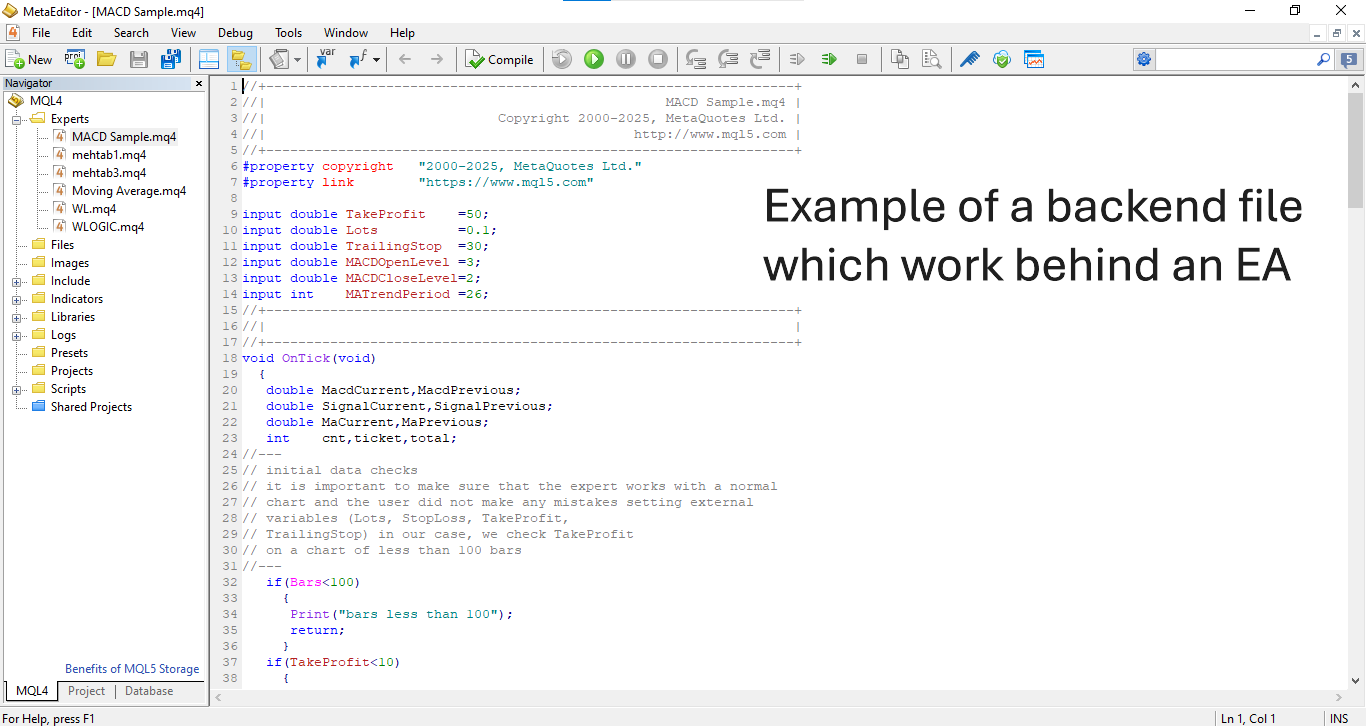Click the Compile button in the toolbar

[x=499, y=59]
